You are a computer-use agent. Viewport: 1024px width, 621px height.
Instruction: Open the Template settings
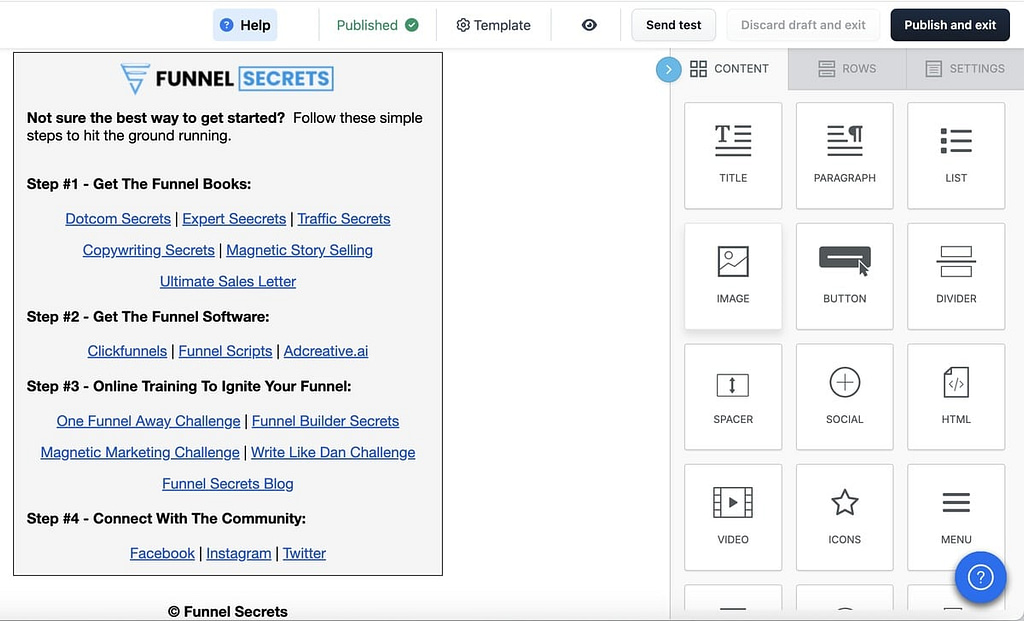click(493, 25)
